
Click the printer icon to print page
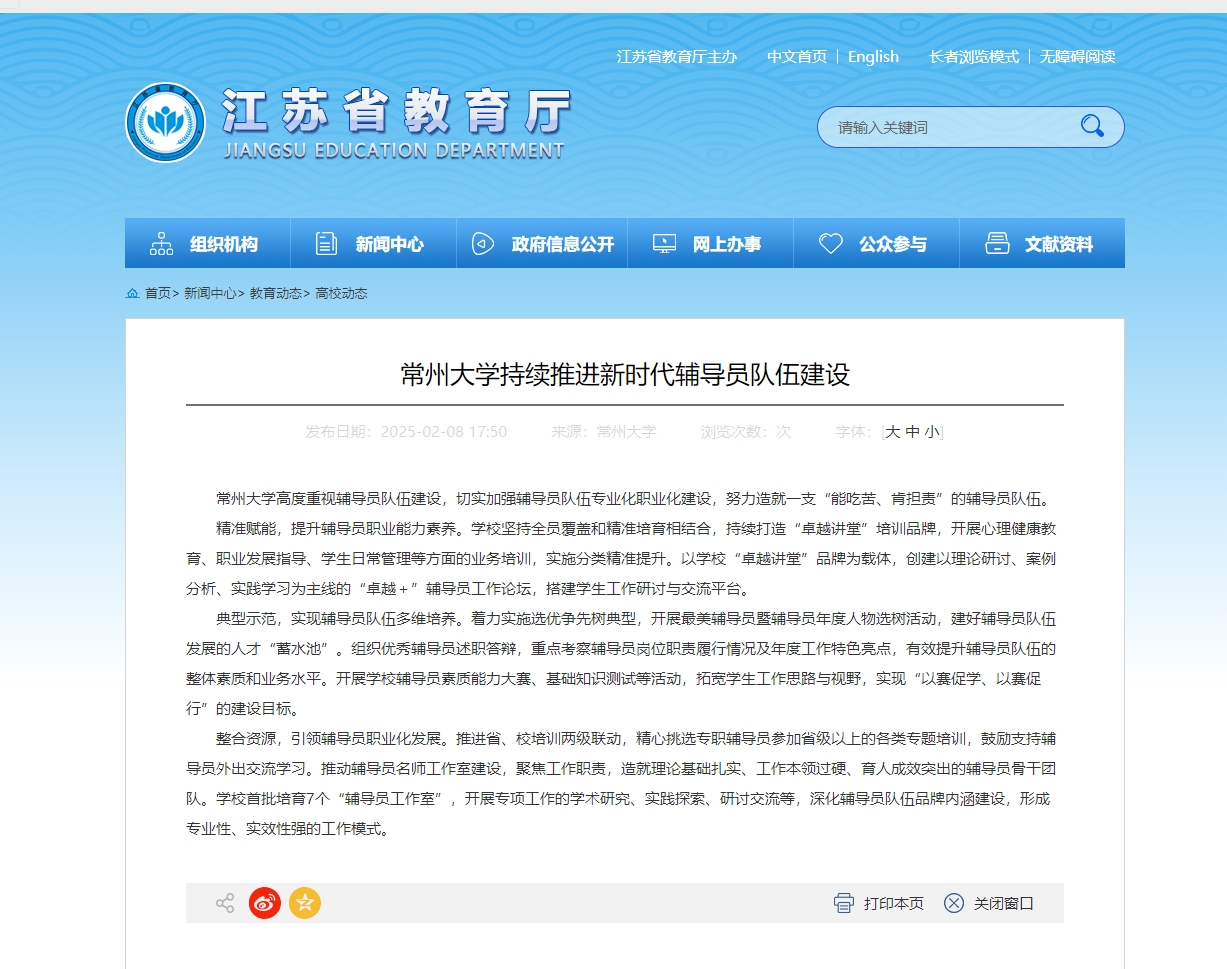844,903
